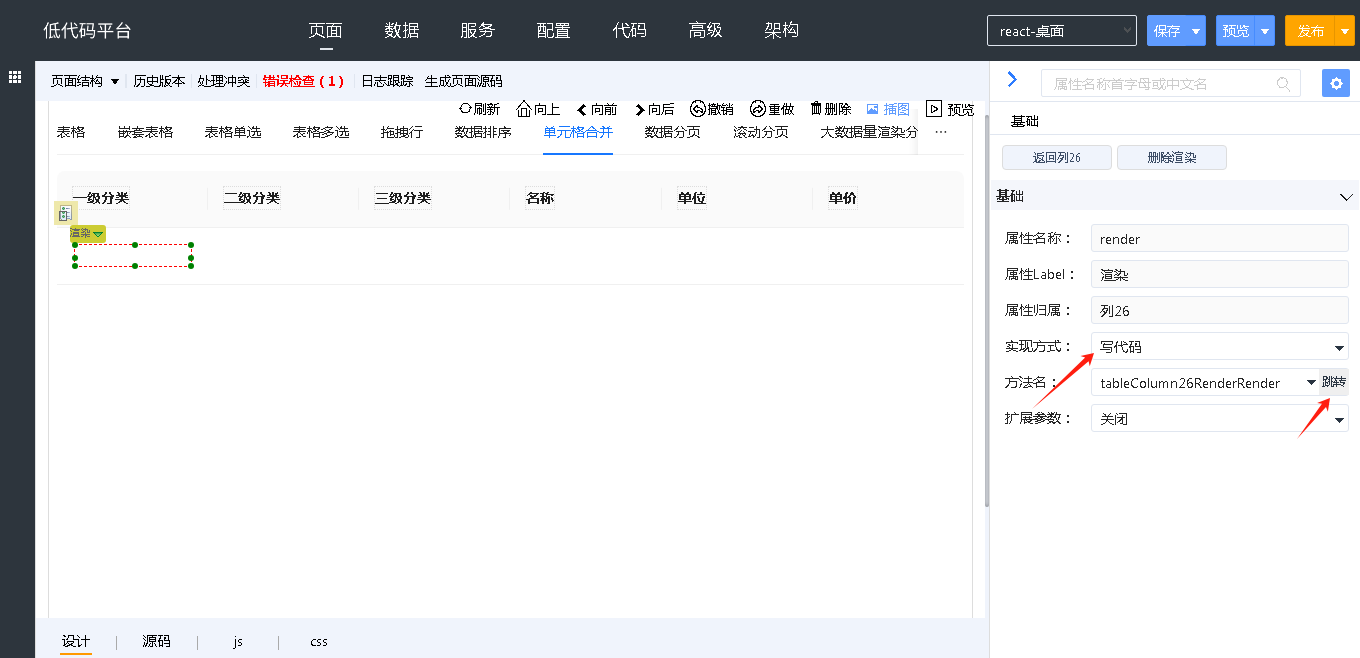Click the 插图 image toolbar button
The height and width of the screenshot is (658, 1360).
pos(888,109)
